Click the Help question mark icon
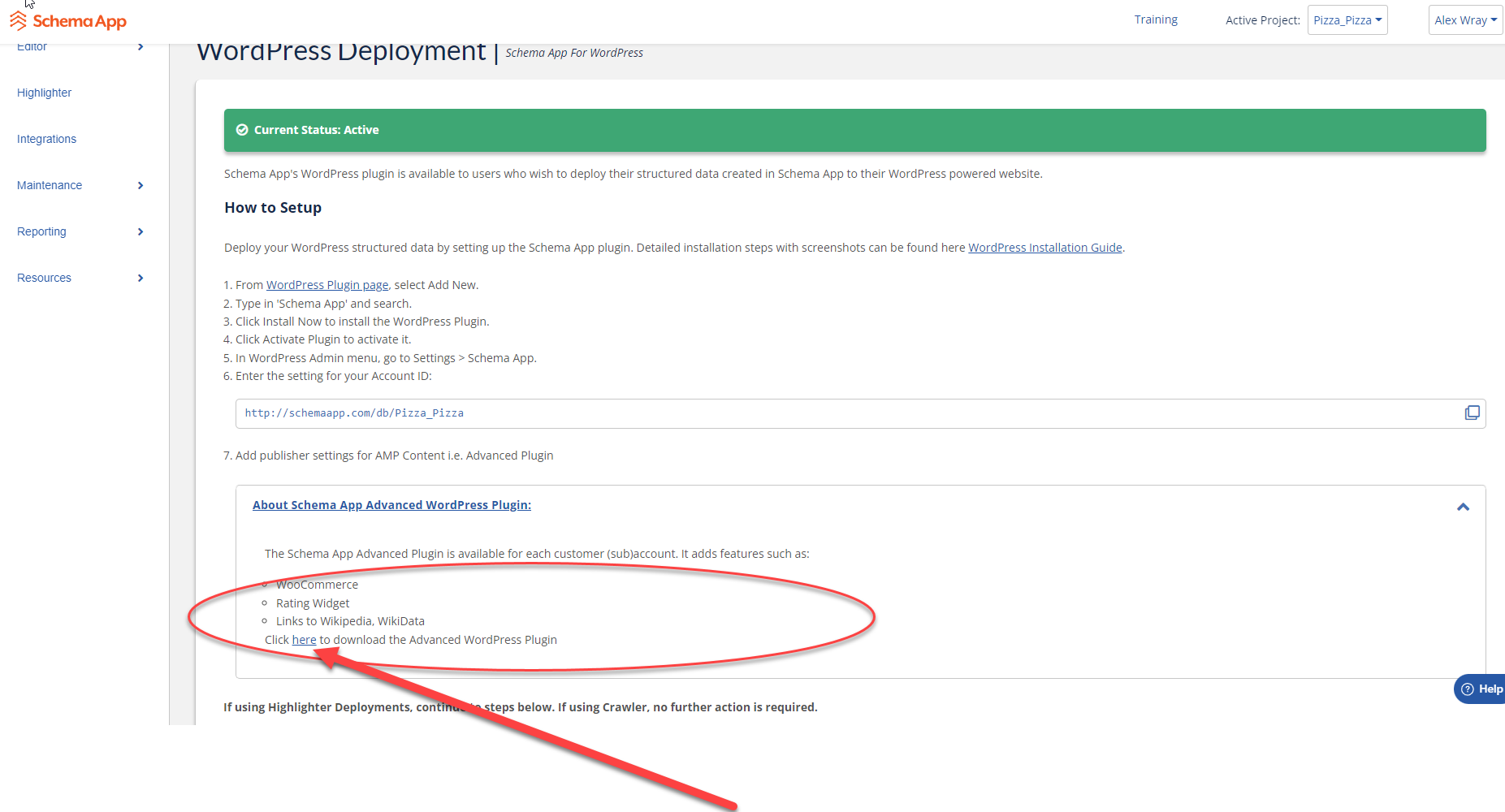The height and width of the screenshot is (812, 1505). click(x=1467, y=689)
